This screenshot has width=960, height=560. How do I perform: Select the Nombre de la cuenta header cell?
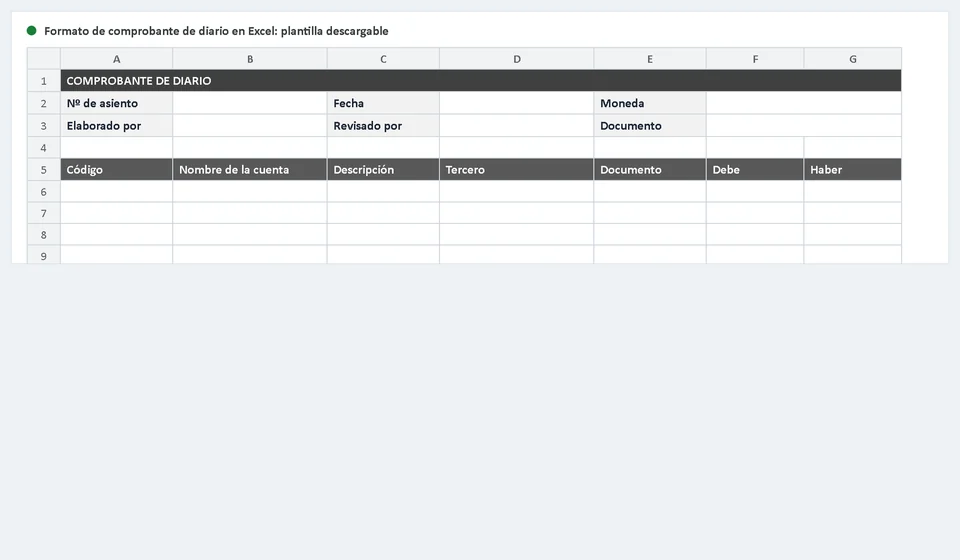250,170
